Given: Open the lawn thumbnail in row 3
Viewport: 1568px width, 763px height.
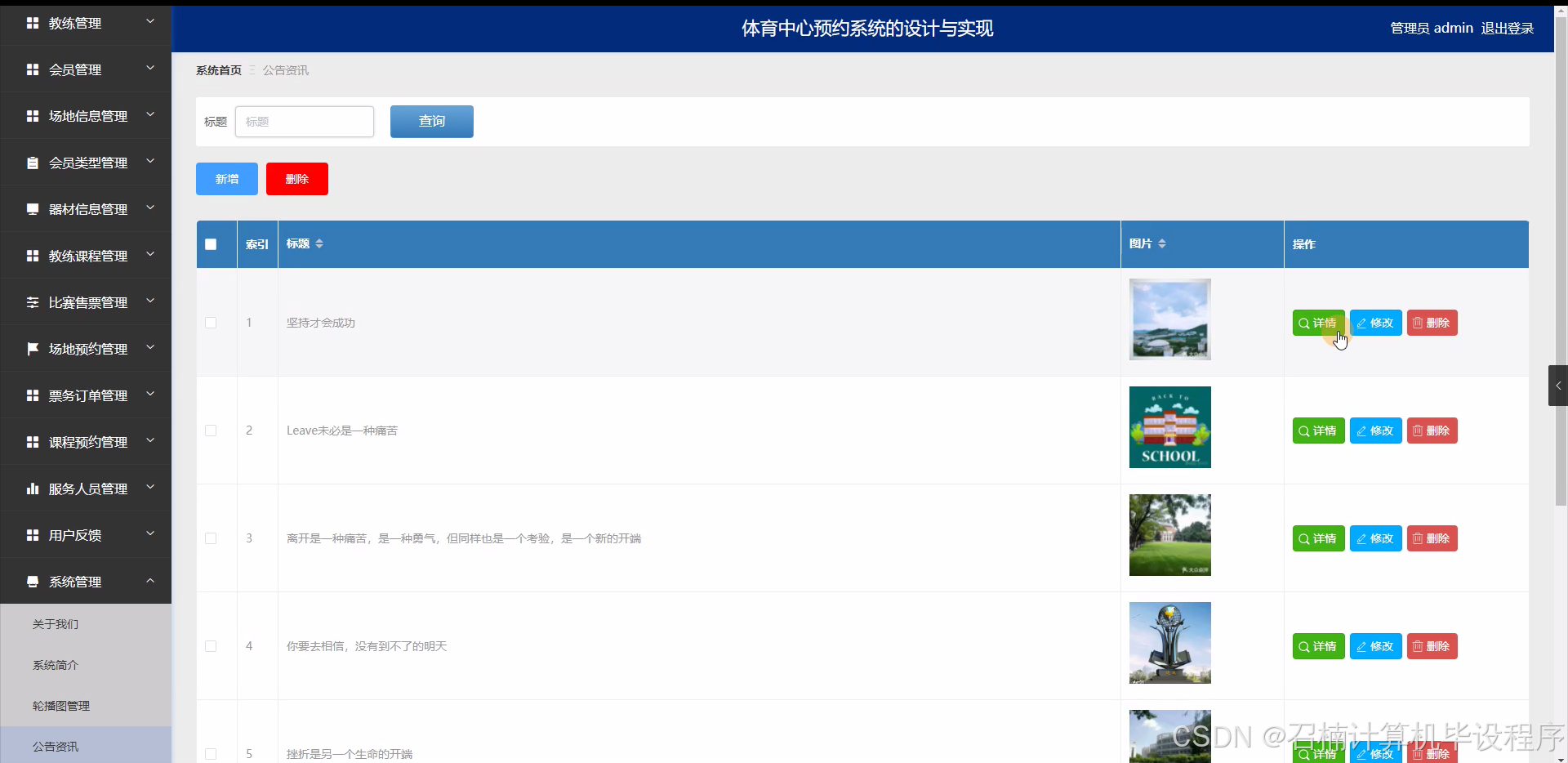Looking at the screenshot, I should coord(1169,535).
